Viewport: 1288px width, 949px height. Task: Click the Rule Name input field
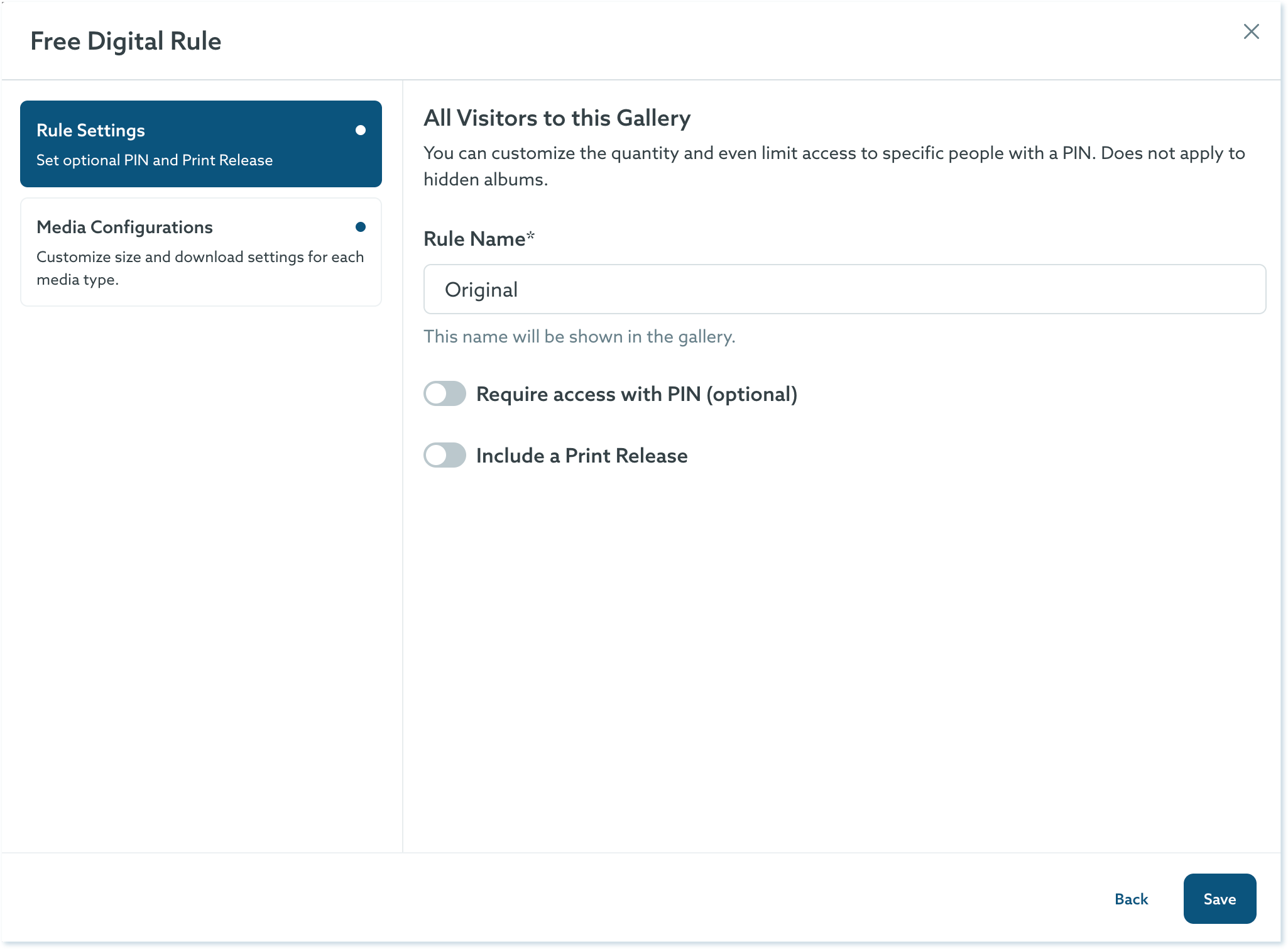pyautogui.click(x=844, y=289)
